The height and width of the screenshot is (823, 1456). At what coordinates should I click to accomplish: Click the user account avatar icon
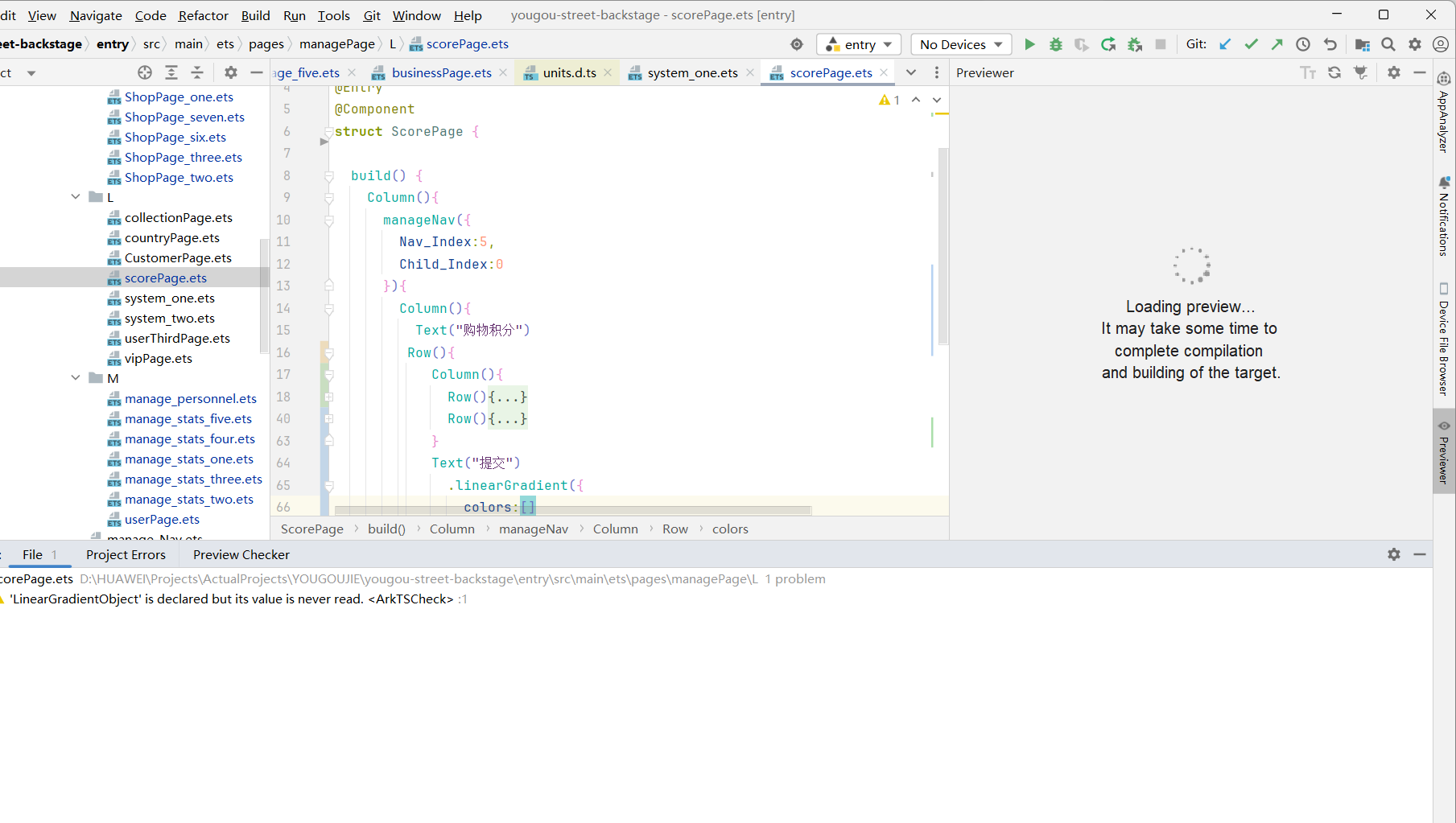(x=1441, y=44)
